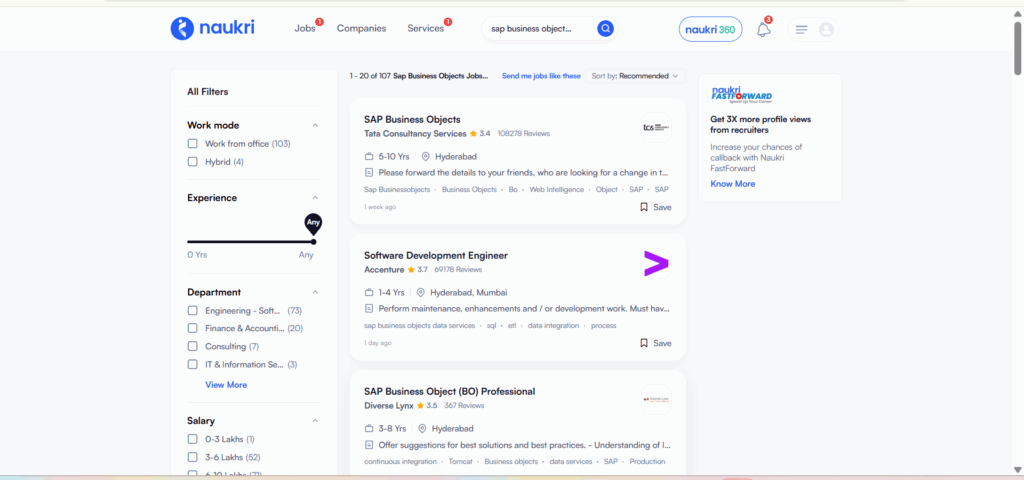Click the Naukri FastForward logo
This screenshot has height=480, width=1024.
741,95
